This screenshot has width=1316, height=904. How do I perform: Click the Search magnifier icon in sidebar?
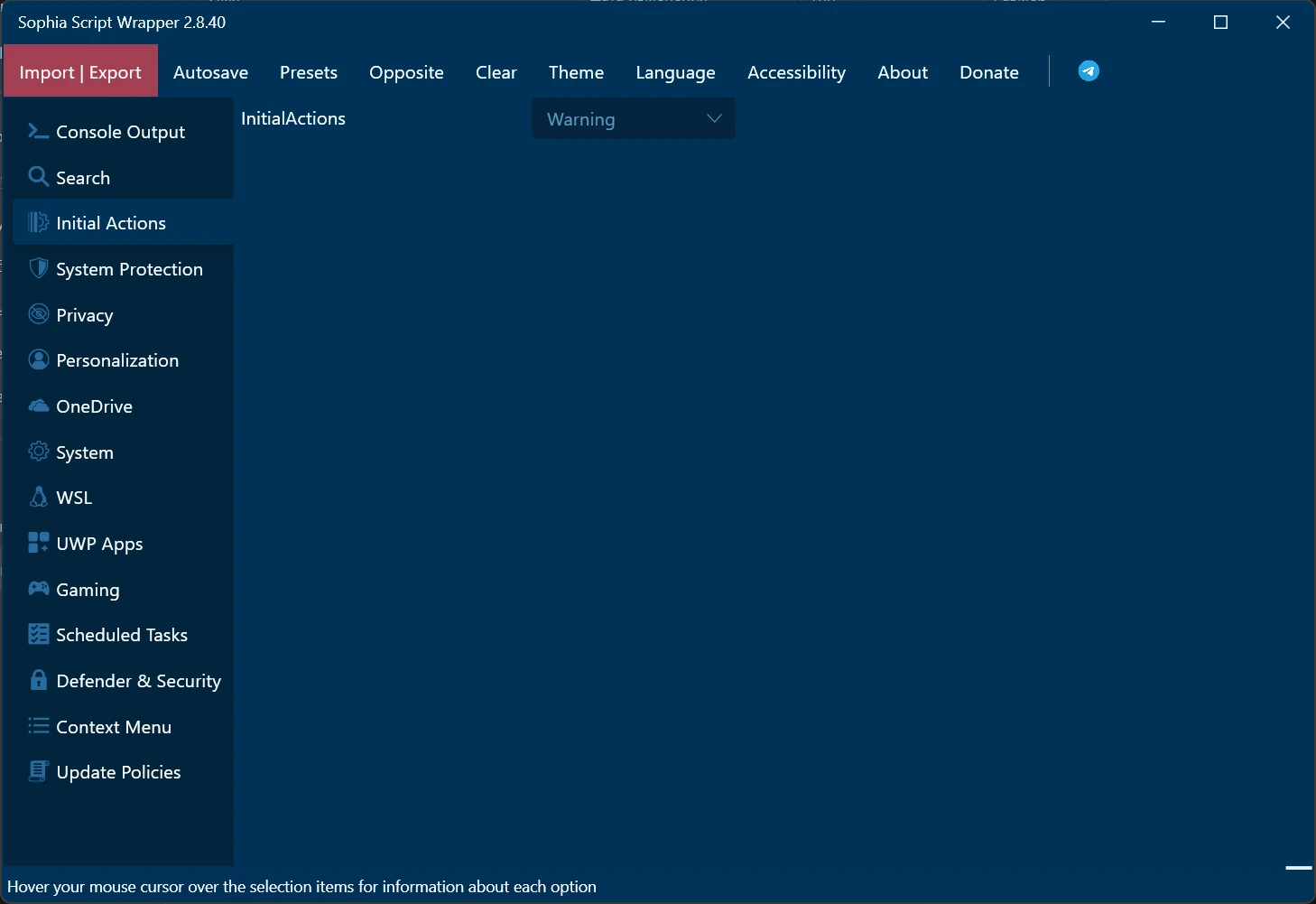pyautogui.click(x=38, y=176)
